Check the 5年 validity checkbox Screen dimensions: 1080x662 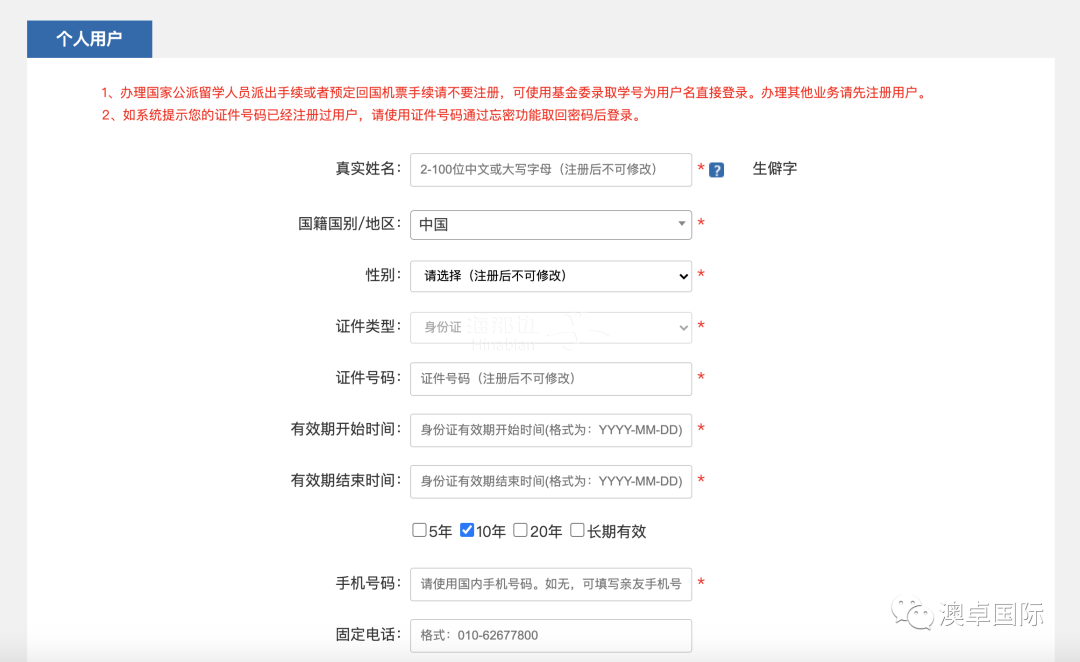point(420,531)
